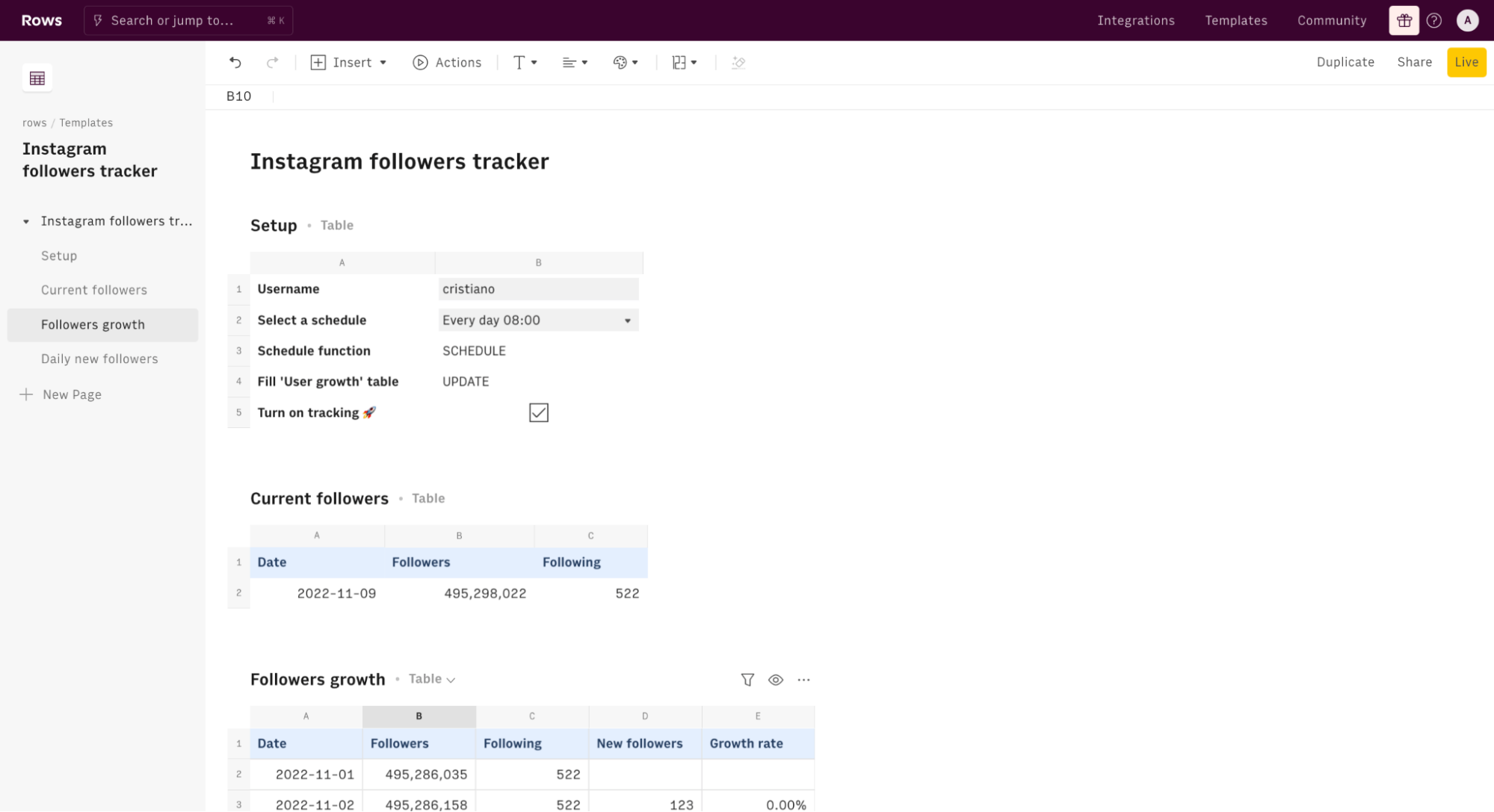Expand the Instagram followers tr... tree item

(26, 221)
